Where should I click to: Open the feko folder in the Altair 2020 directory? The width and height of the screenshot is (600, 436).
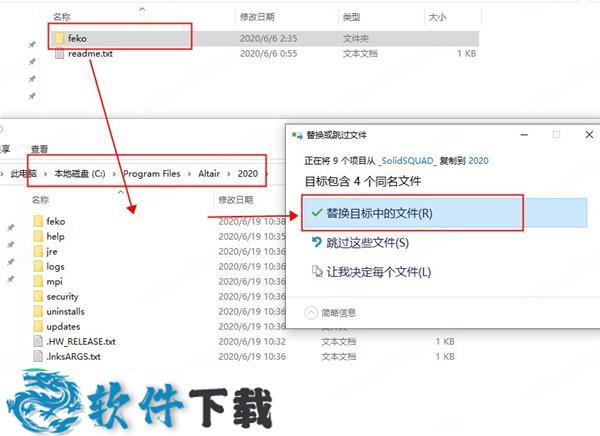[56, 221]
